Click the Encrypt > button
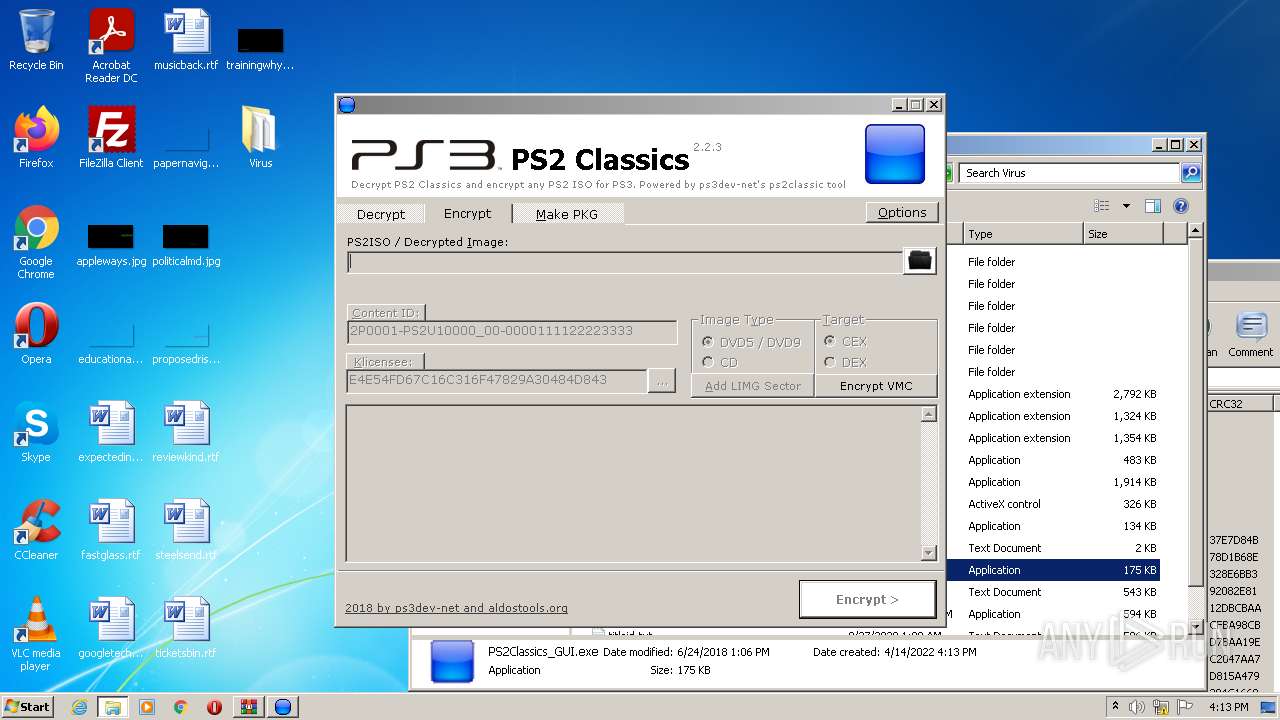Image resolution: width=1280 pixels, height=720 pixels. pyautogui.click(x=867, y=599)
